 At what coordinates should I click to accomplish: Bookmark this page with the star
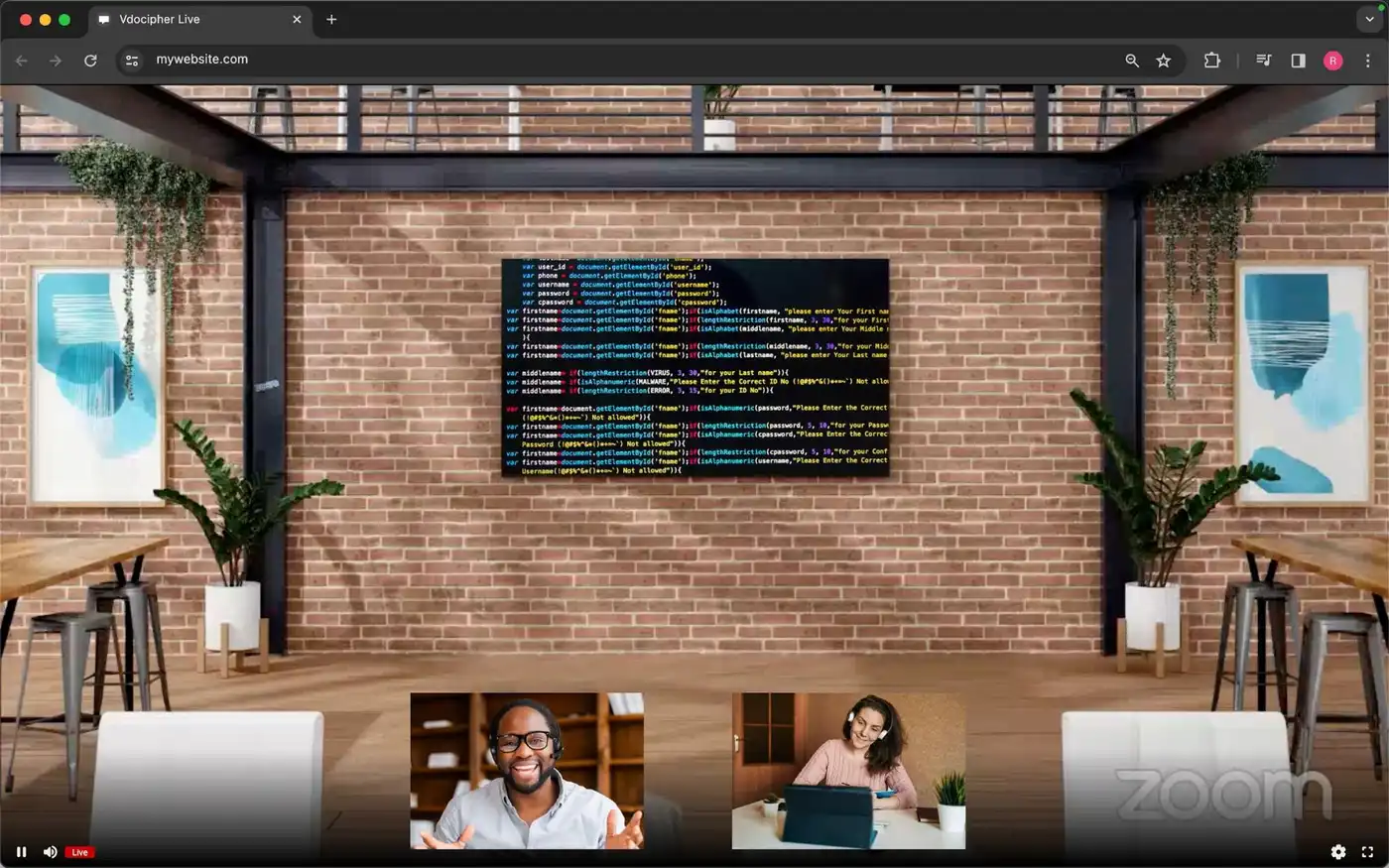pos(1164,61)
